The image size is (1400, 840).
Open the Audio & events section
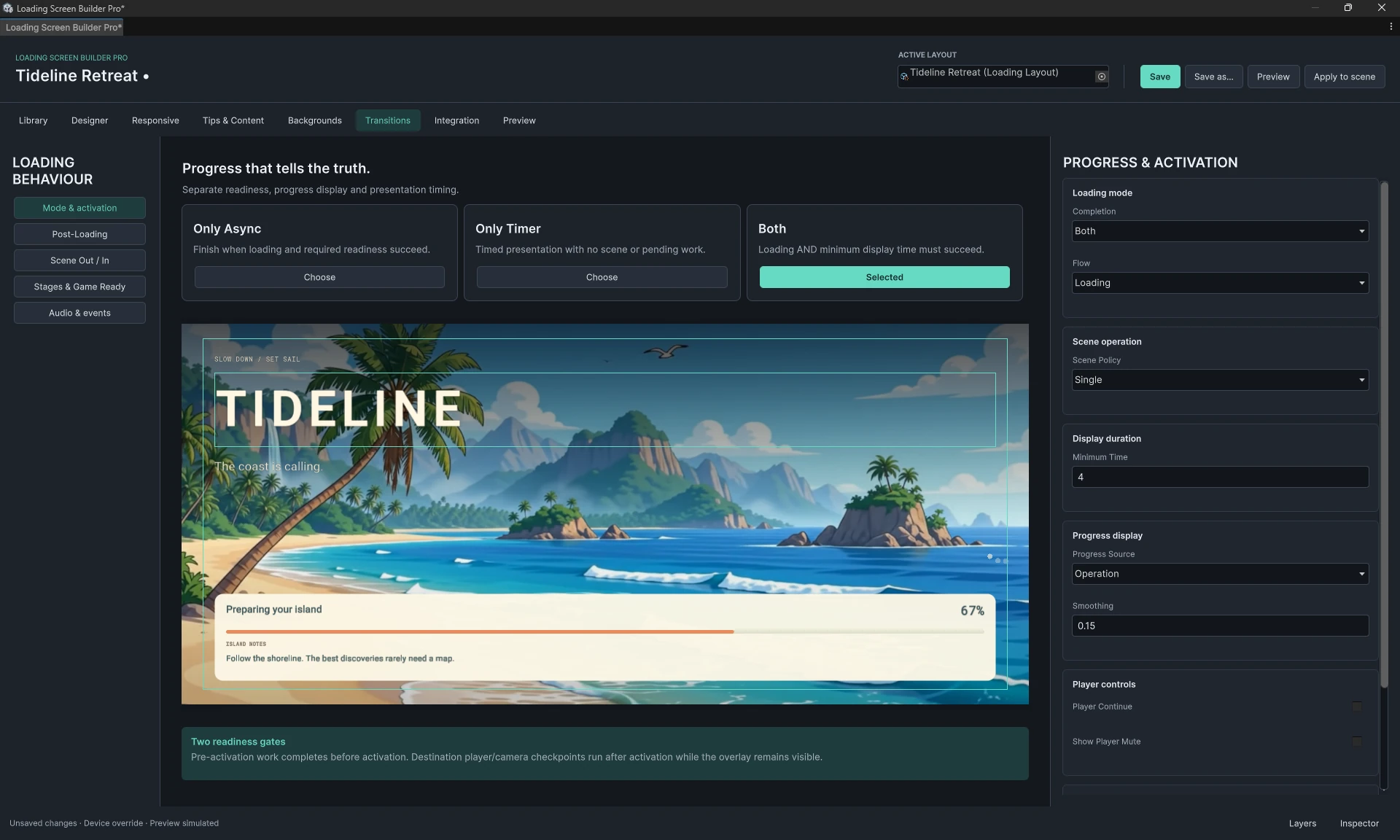click(79, 313)
